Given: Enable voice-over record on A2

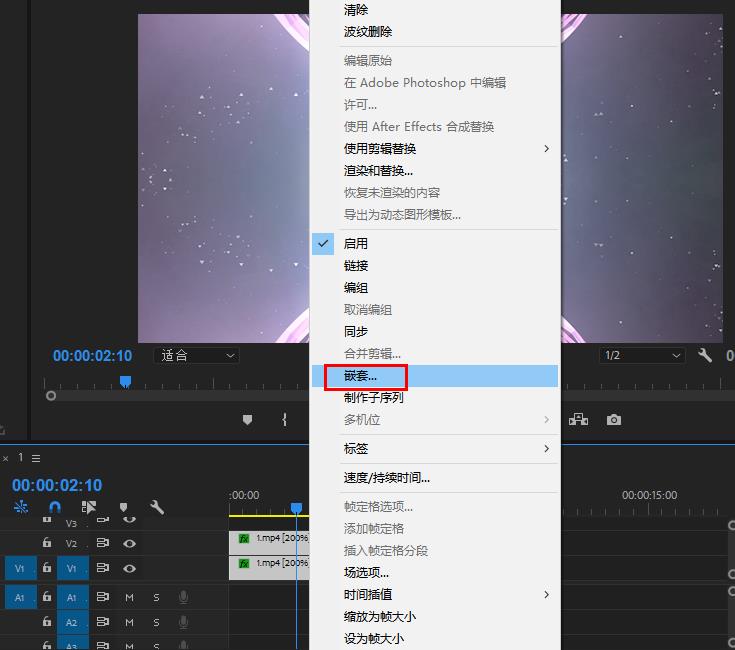Looking at the screenshot, I should 184,622.
